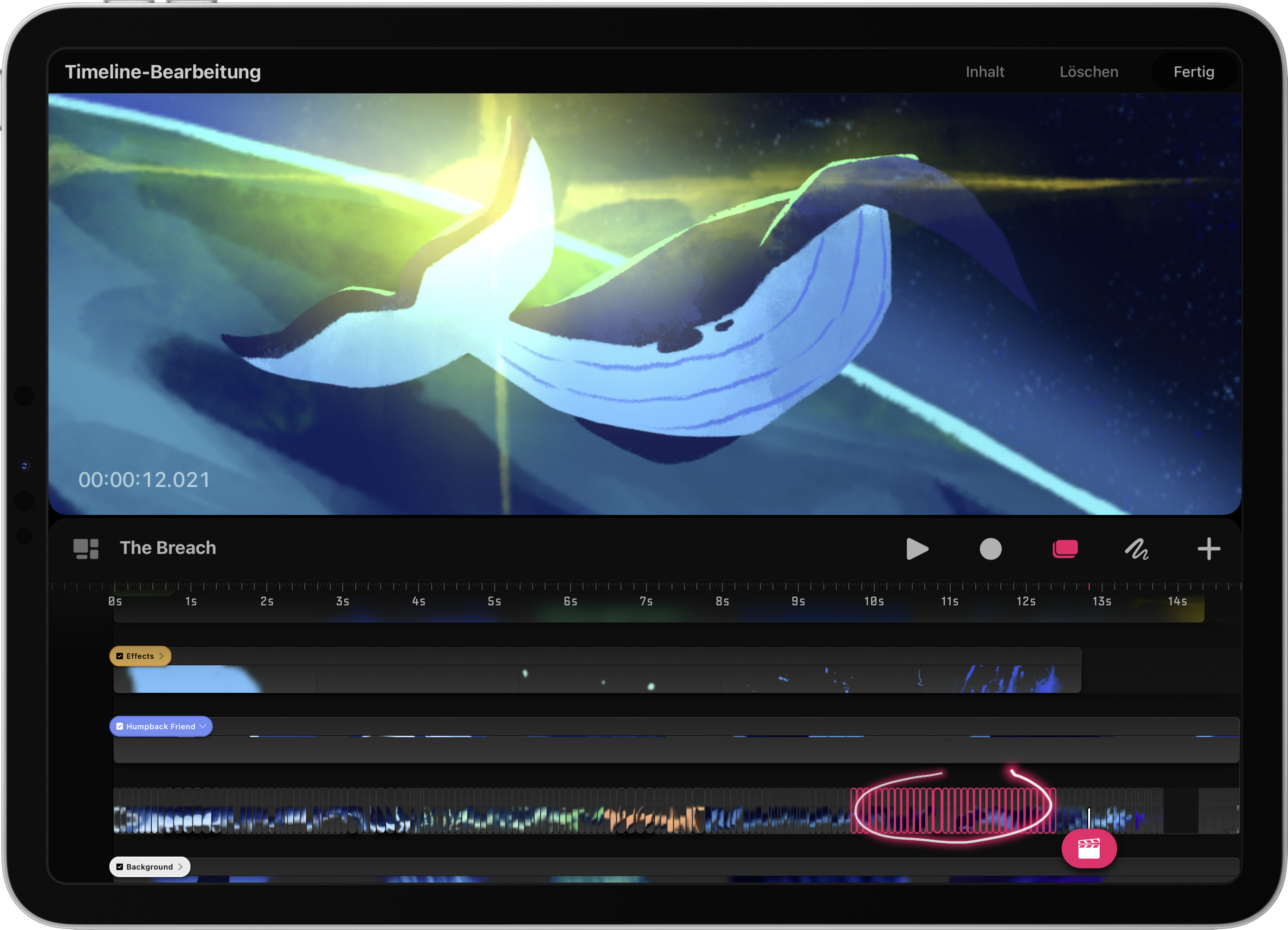Image resolution: width=1288 pixels, height=930 pixels.
Task: Tap the Fertig button
Action: click(1194, 72)
